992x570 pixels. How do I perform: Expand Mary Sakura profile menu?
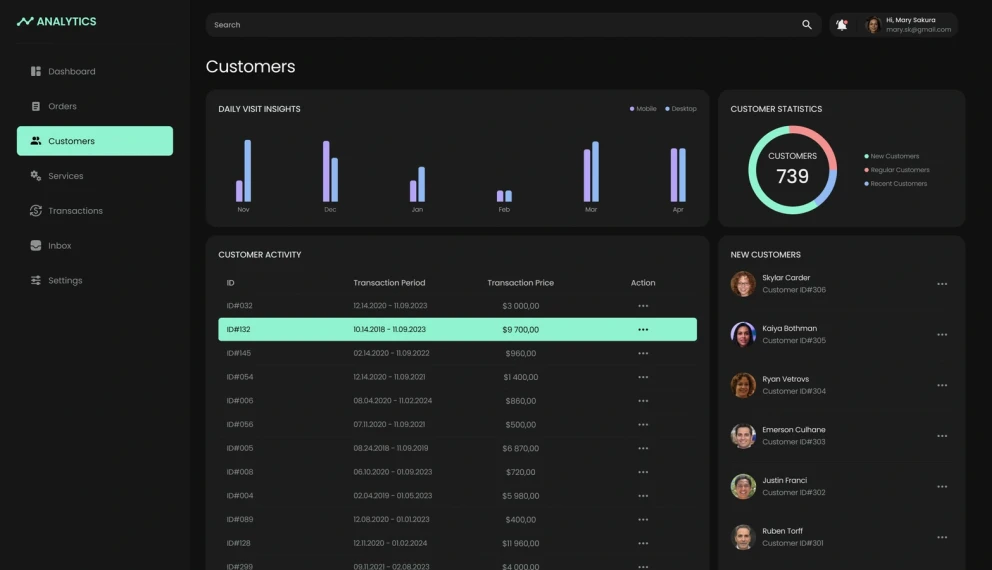click(908, 25)
